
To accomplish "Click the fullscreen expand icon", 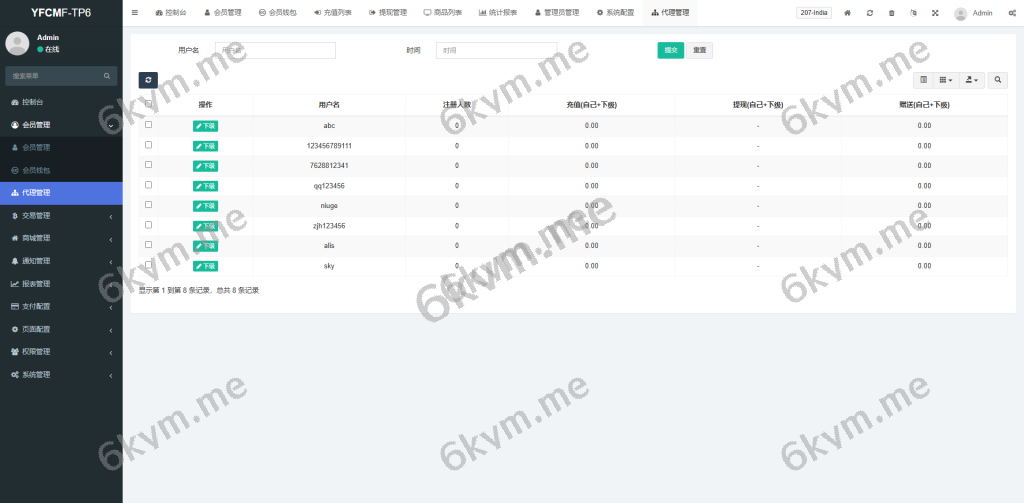I will click(935, 13).
